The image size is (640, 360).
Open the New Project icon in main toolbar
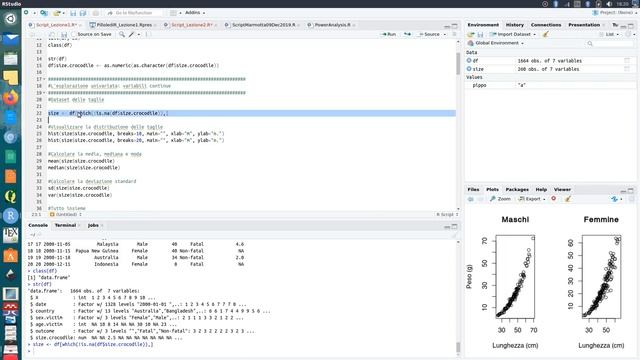point(44,13)
